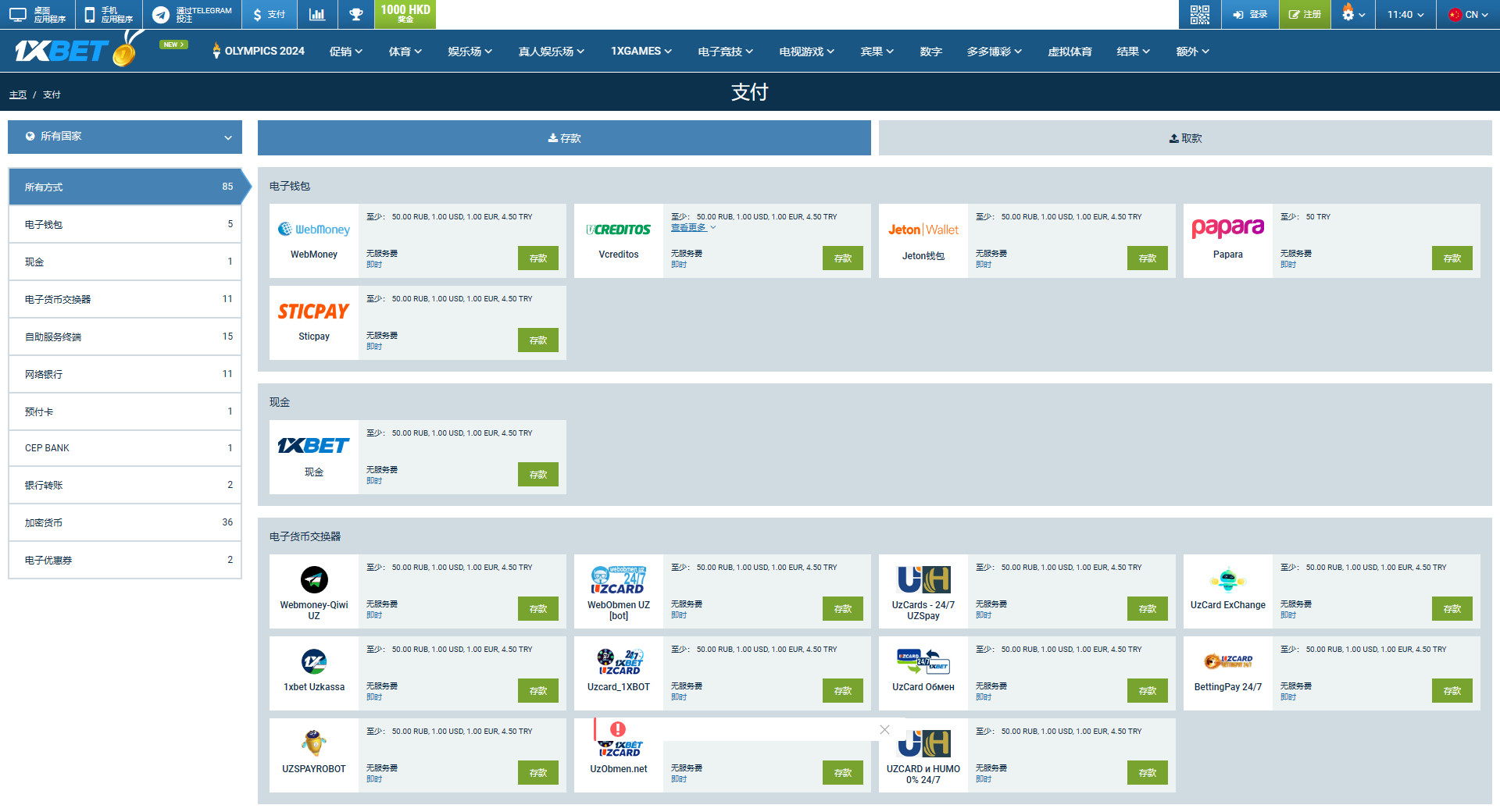Open the CN language dropdown
The height and width of the screenshot is (812, 1500).
[1468, 14]
